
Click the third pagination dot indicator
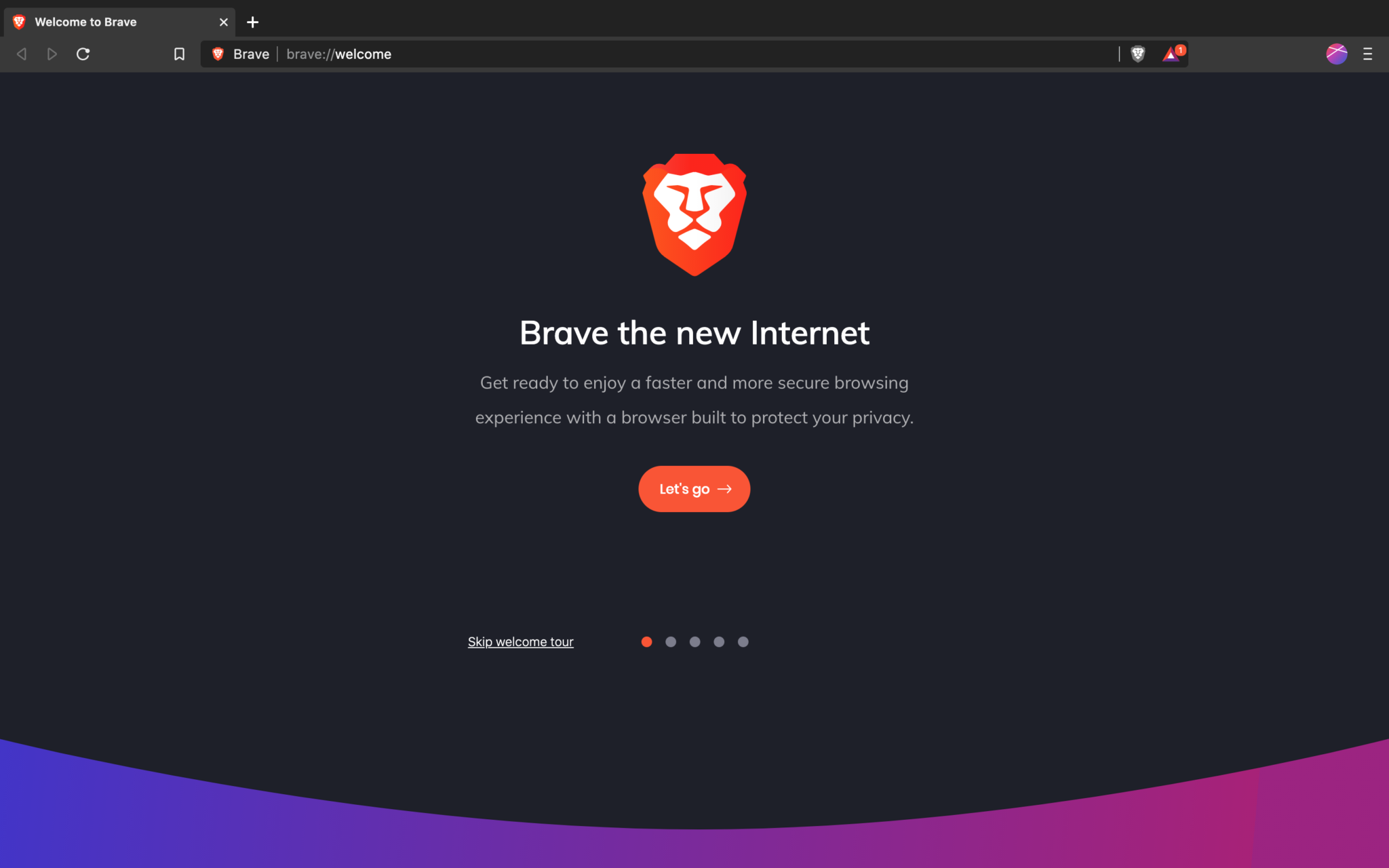coord(694,641)
